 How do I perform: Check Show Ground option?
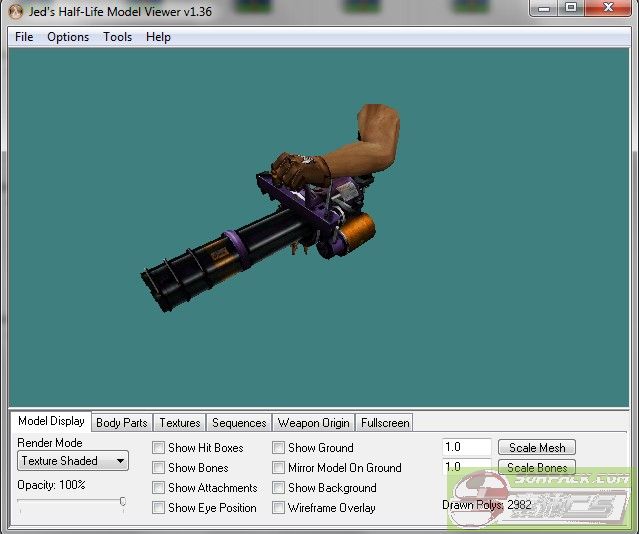[x=279, y=448]
